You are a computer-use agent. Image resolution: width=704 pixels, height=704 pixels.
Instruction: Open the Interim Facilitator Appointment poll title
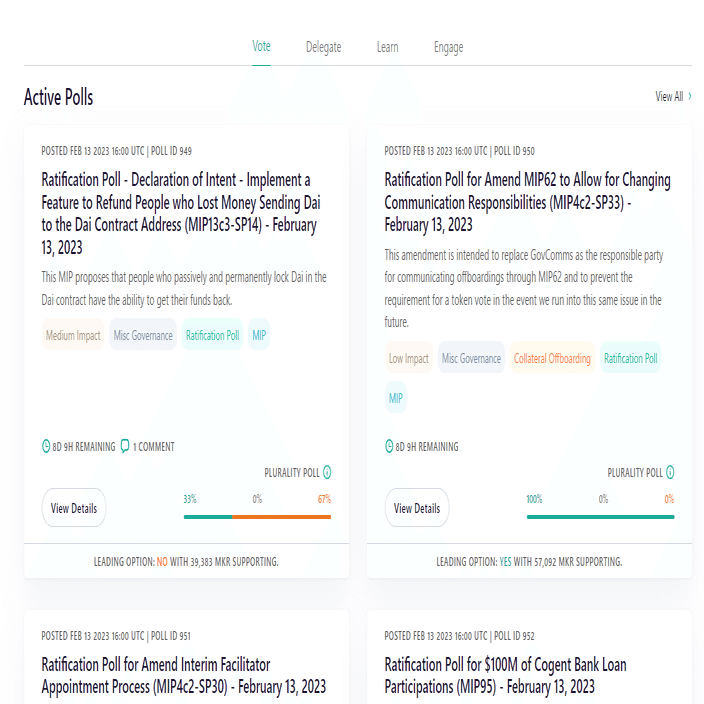coord(184,675)
